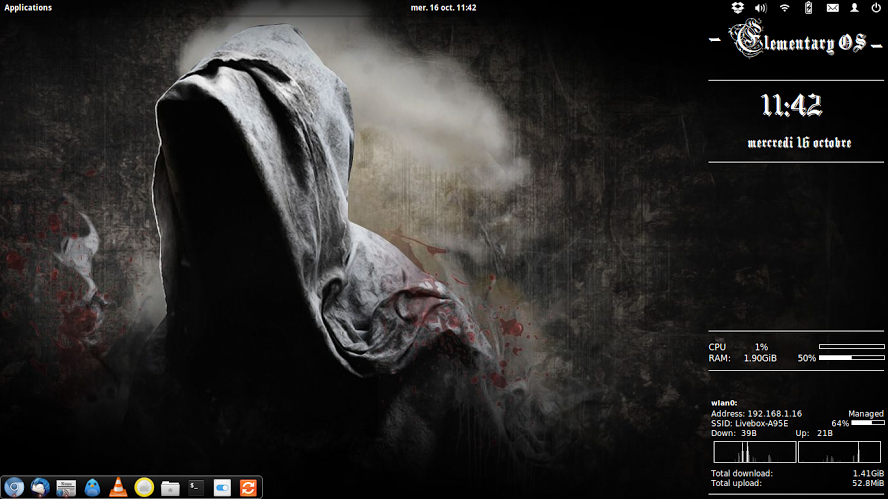Open the newspaper-style dock icon
888x499 pixels.
tap(66, 487)
